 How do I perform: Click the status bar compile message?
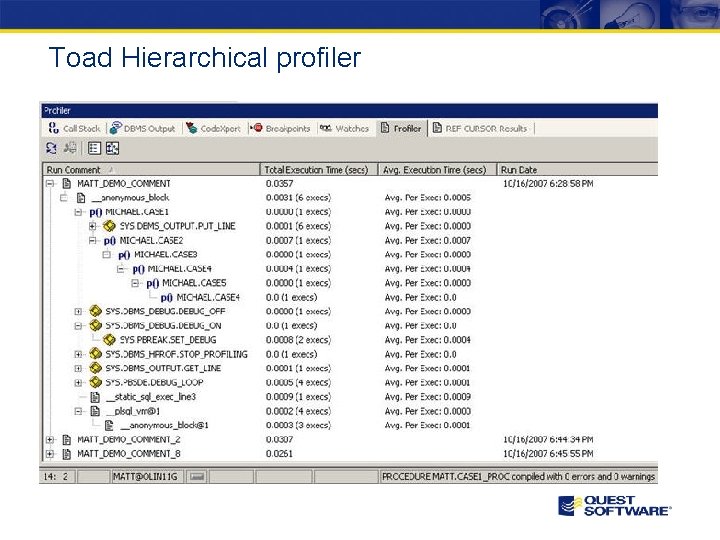pyautogui.click(x=518, y=477)
